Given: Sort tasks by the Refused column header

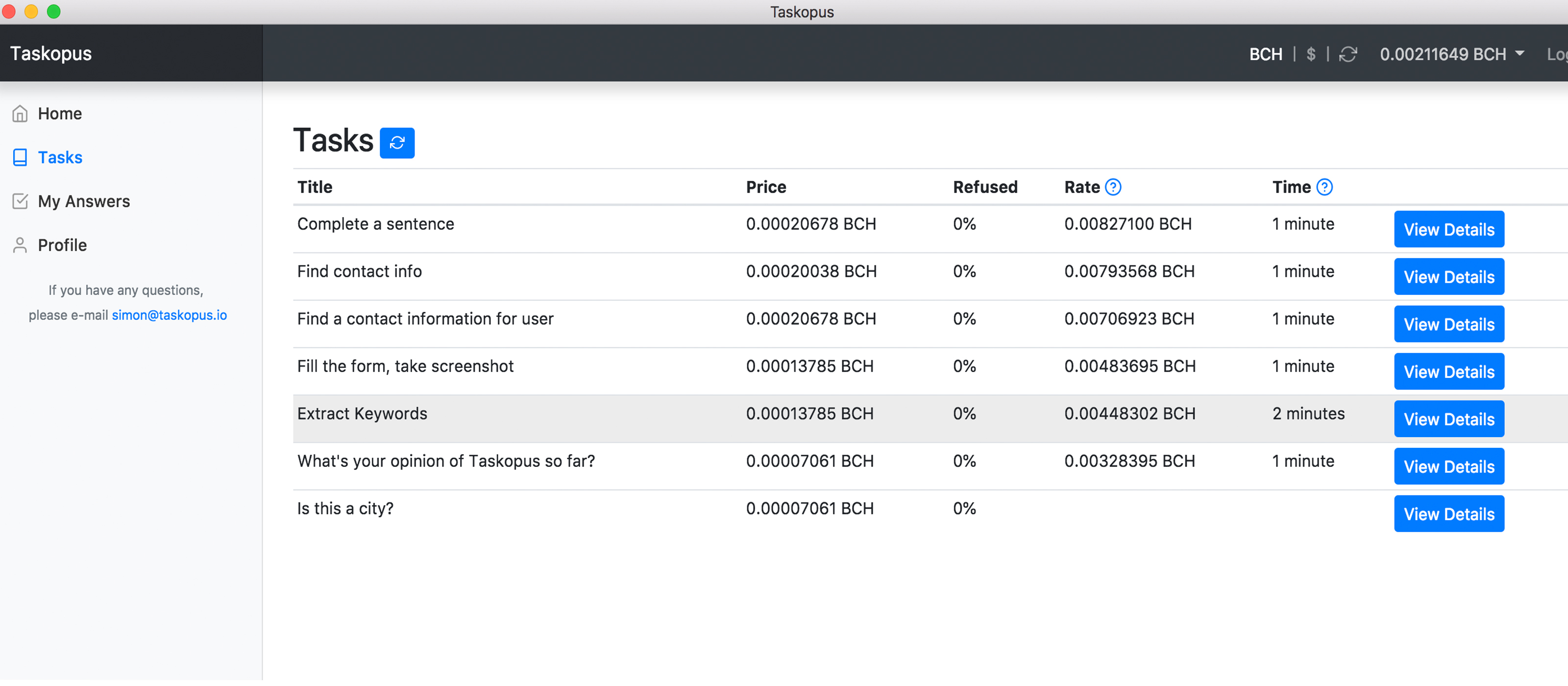Looking at the screenshot, I should [985, 187].
